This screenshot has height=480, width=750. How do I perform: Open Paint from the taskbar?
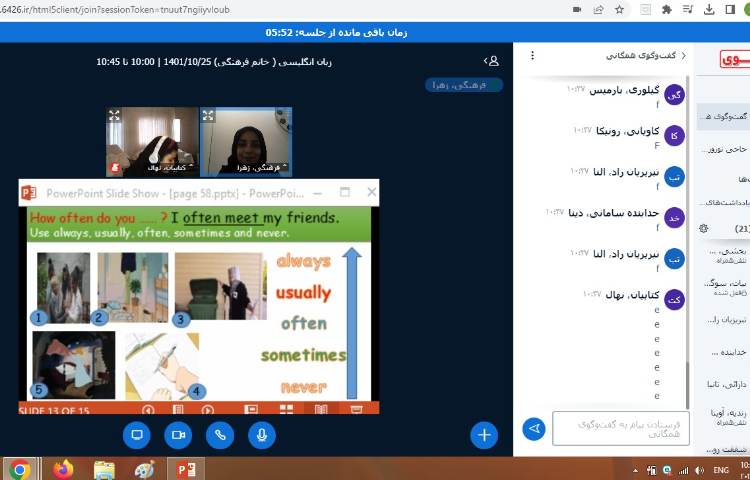tap(144, 469)
